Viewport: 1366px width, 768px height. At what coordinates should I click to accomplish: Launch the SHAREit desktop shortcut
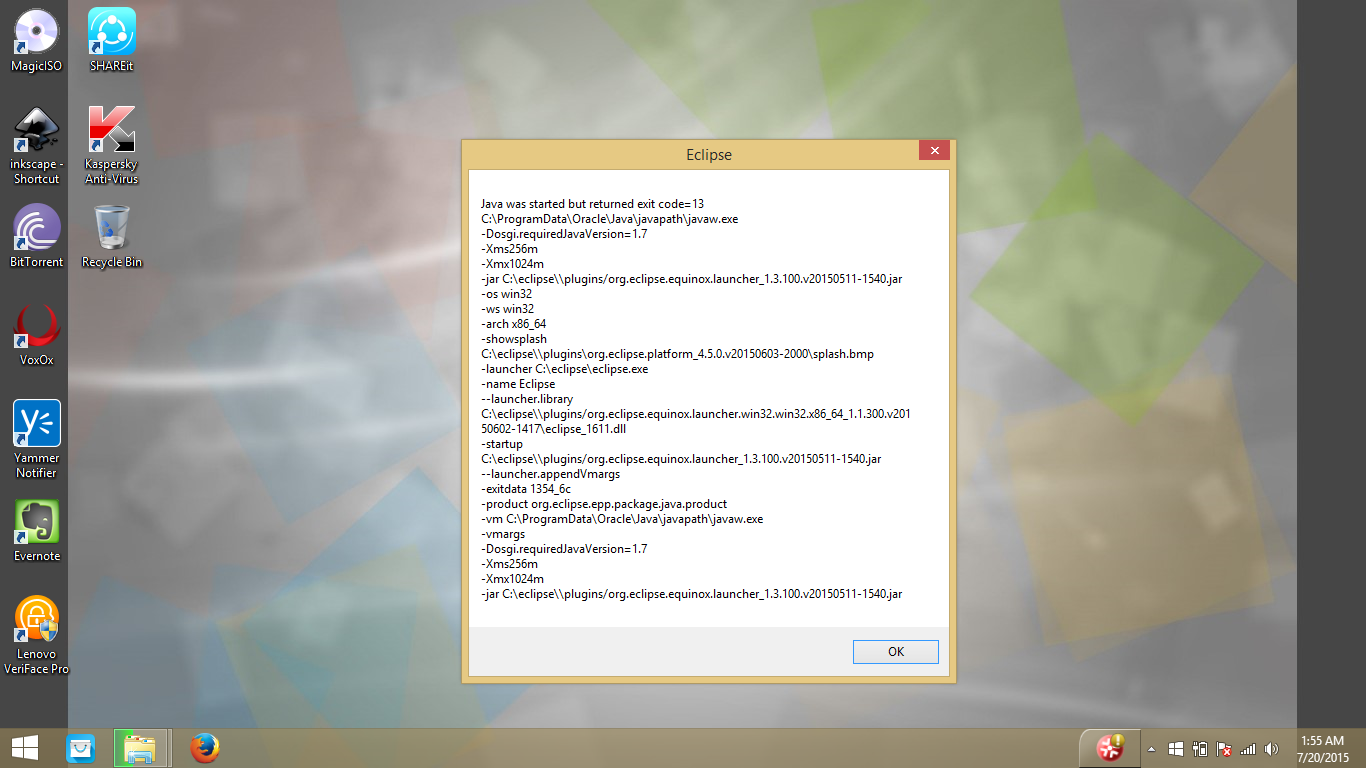pos(111,40)
